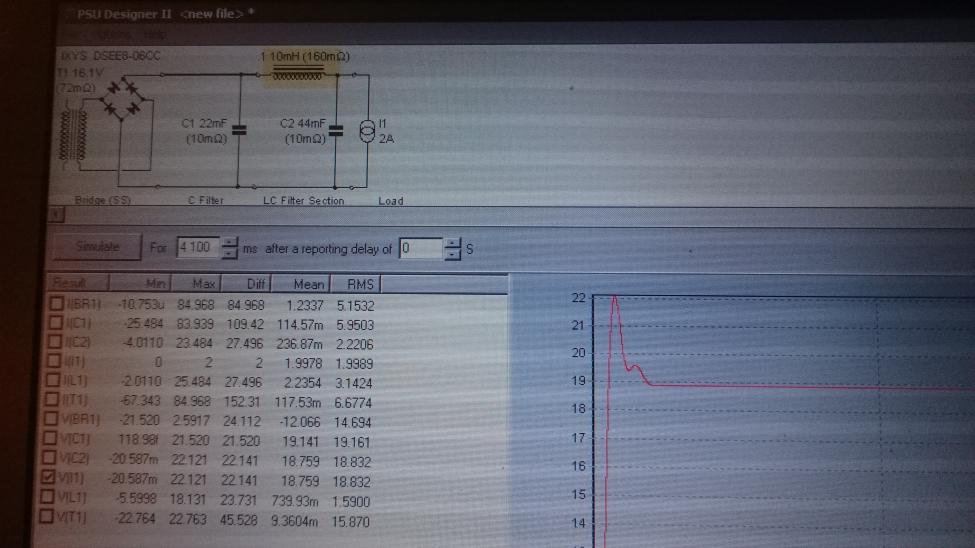This screenshot has height=548, width=975.
Task: Click the V(I1) mean value 18.759
Action: pyautogui.click(x=300, y=481)
